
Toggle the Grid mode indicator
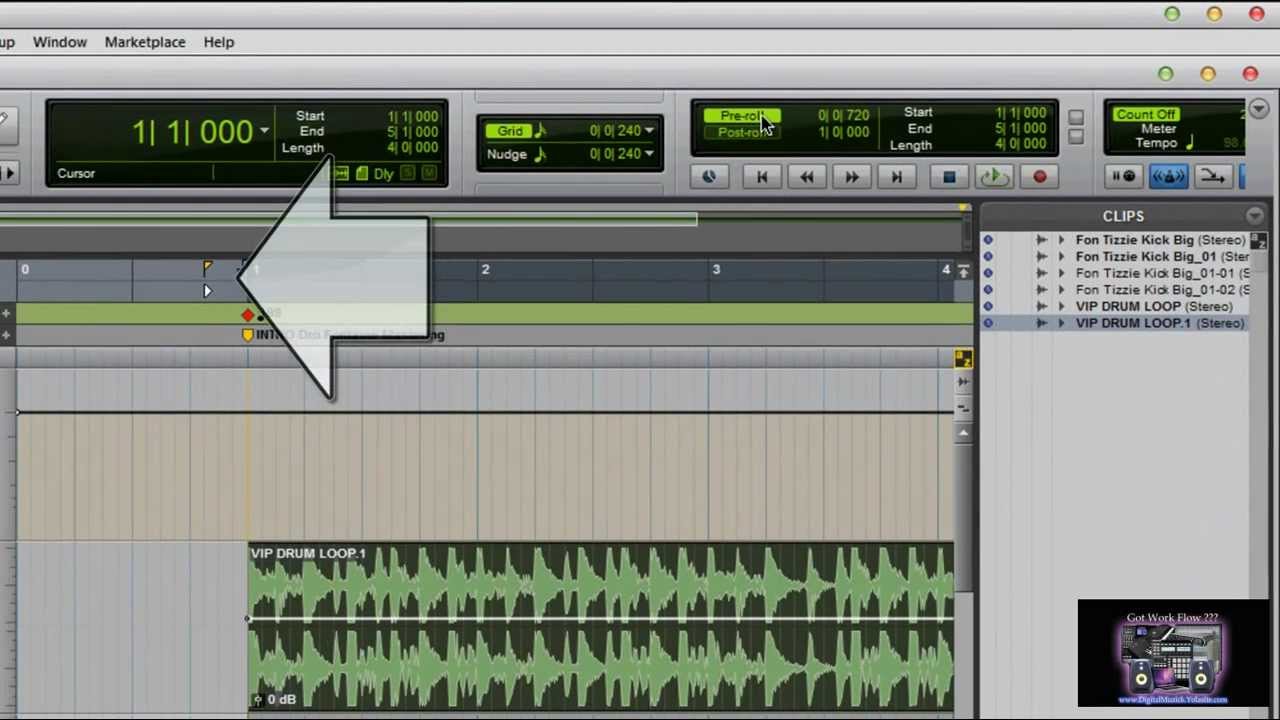coord(510,131)
